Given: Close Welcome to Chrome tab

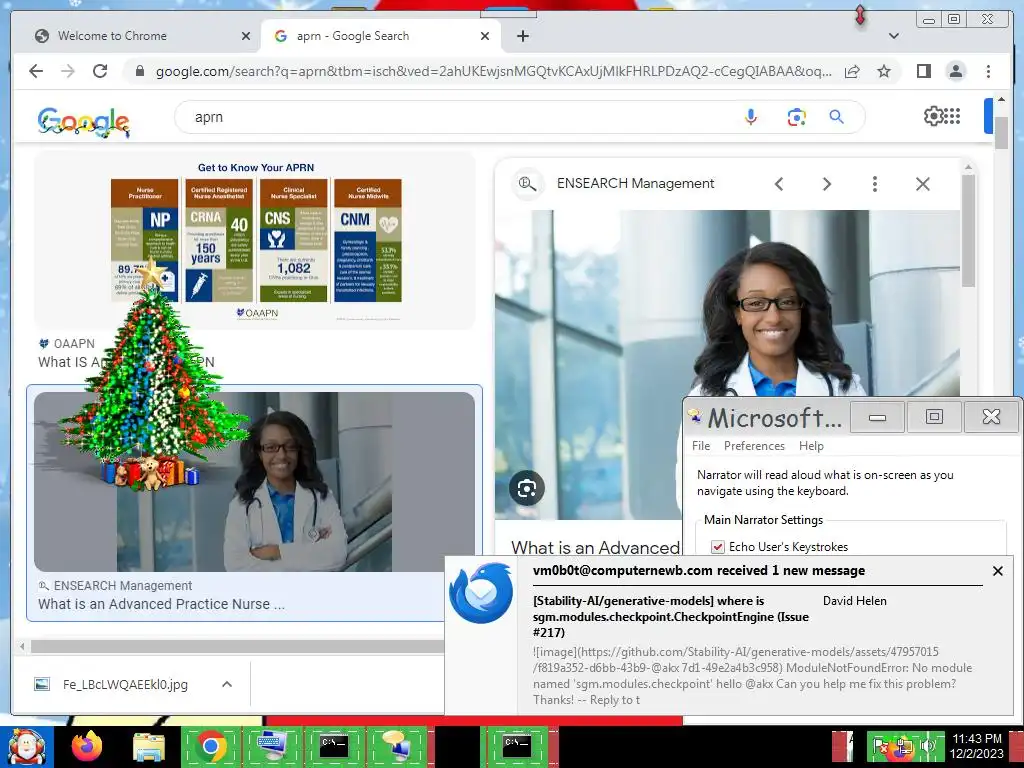Looking at the screenshot, I should coord(246,36).
